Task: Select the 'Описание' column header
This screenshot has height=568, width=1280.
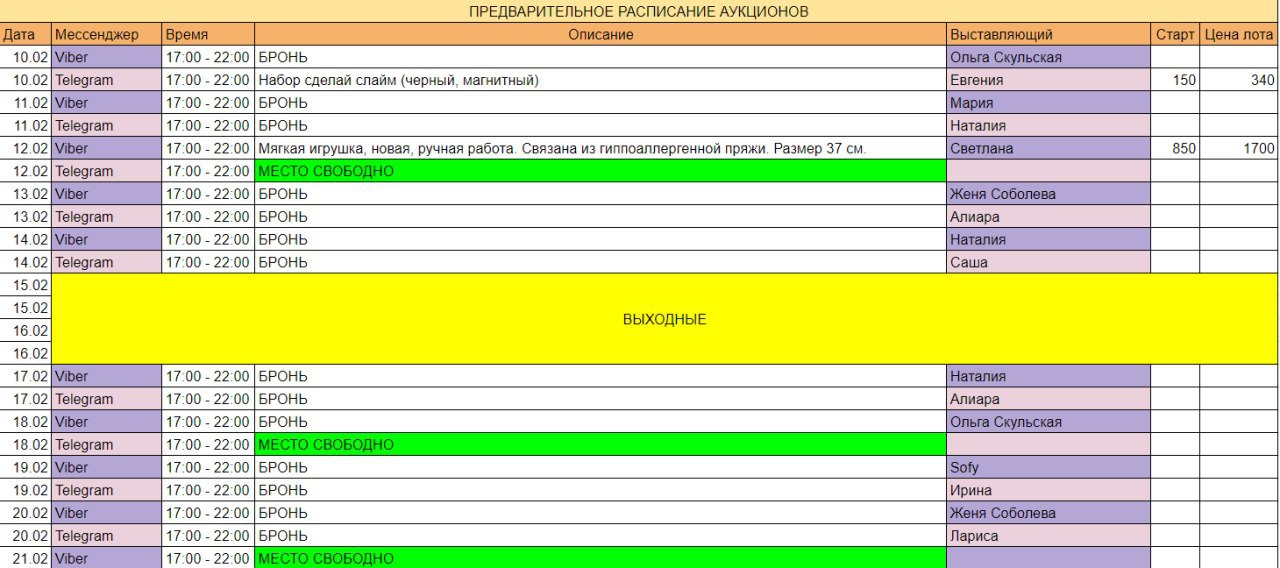Action: pos(601,35)
